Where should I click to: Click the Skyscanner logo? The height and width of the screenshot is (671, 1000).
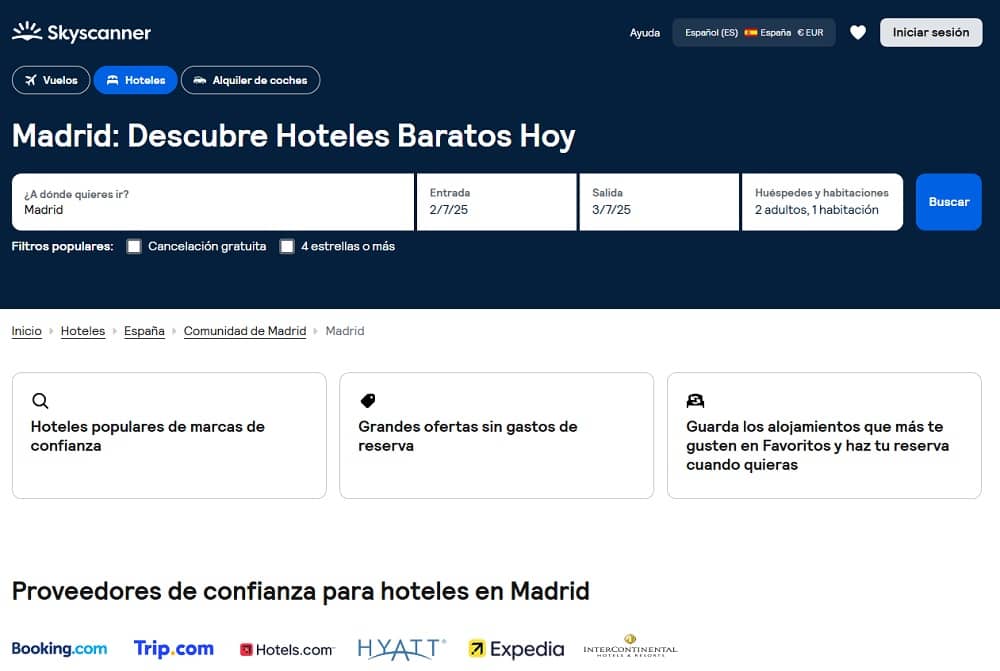81,32
